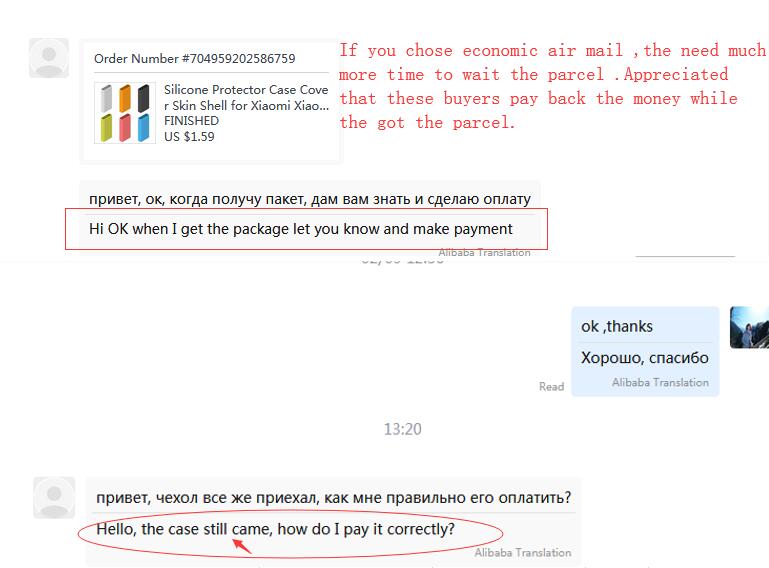Click the buyer avatar beside the 13:20 message
This screenshot has width=769, height=568.
[54, 497]
